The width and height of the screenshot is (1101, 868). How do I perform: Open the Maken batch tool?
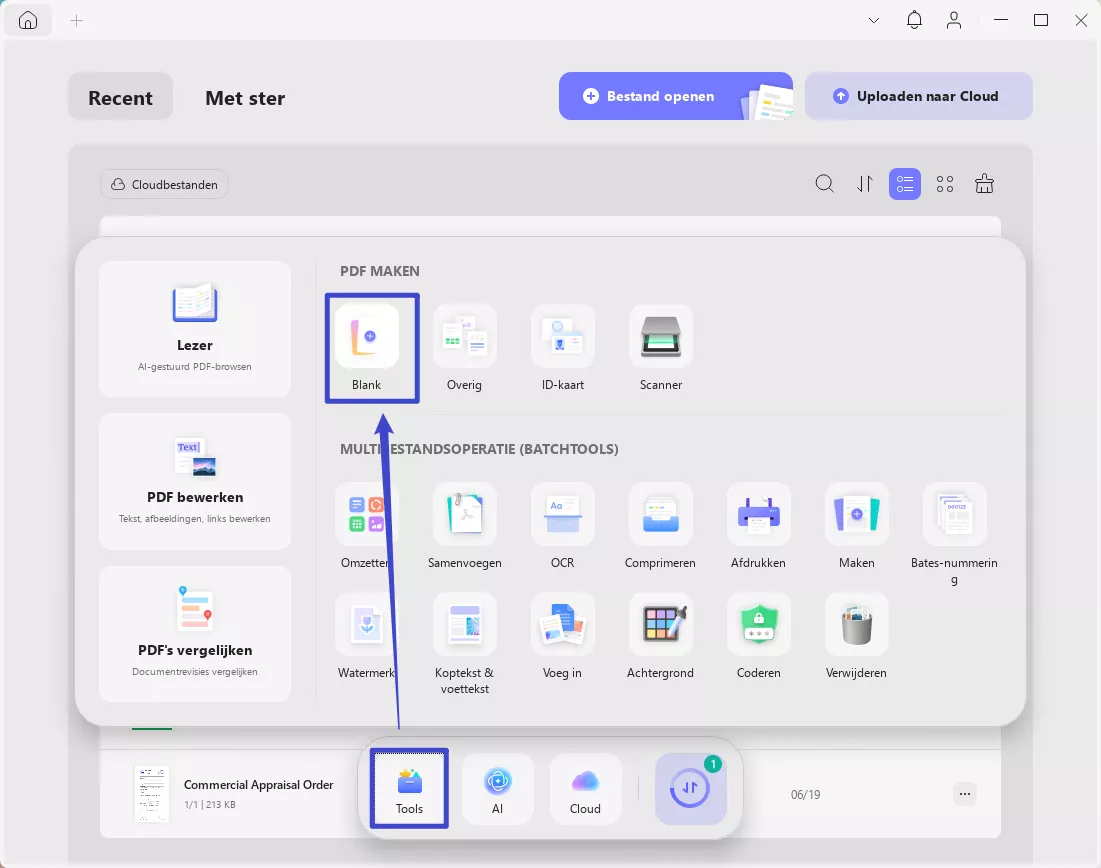(857, 526)
